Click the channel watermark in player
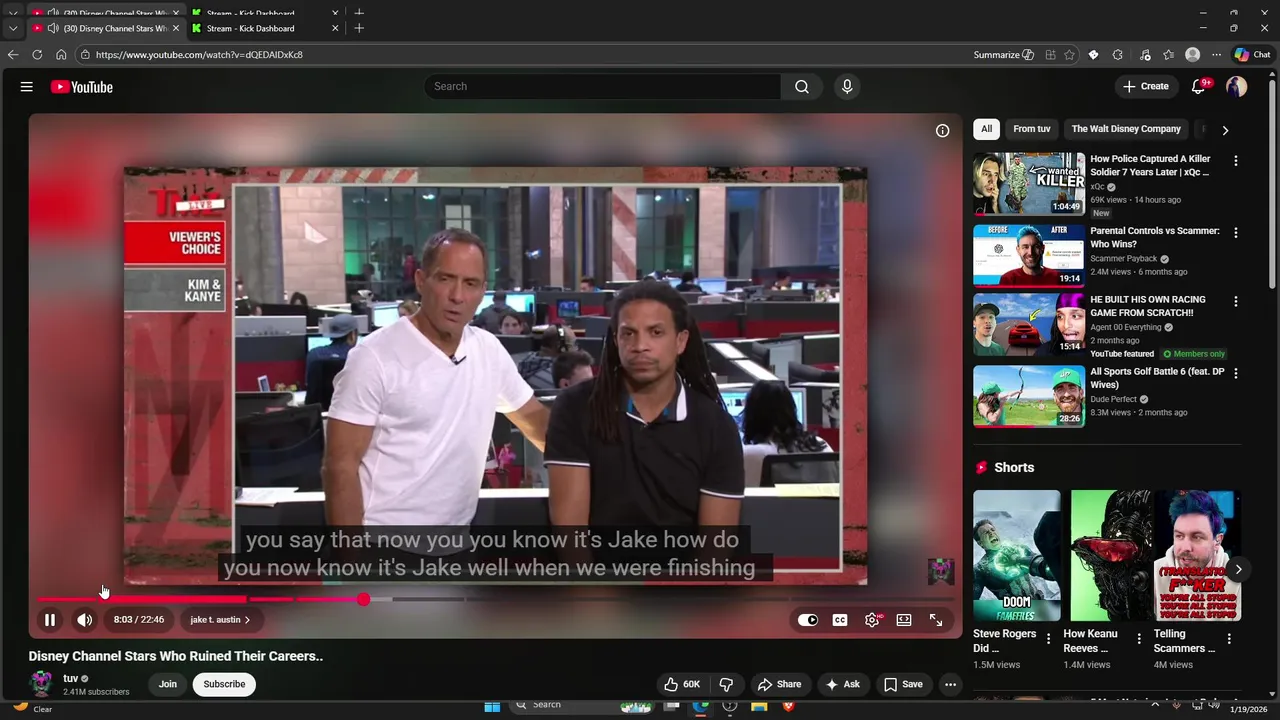The image size is (1280, 720). point(941,571)
